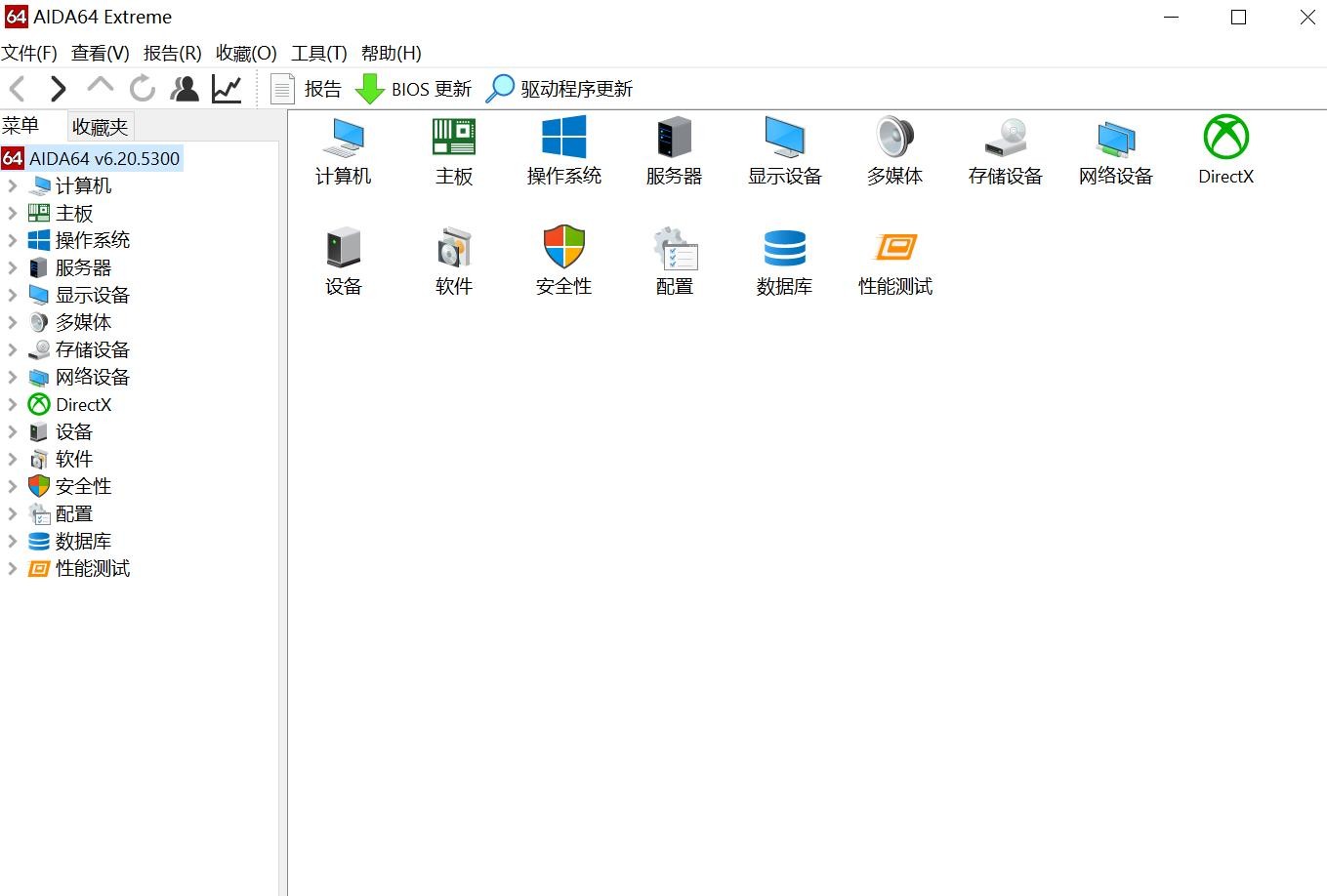1327x896 pixels.
Task: Click the 驱动程序更新 button
Action: coord(560,89)
